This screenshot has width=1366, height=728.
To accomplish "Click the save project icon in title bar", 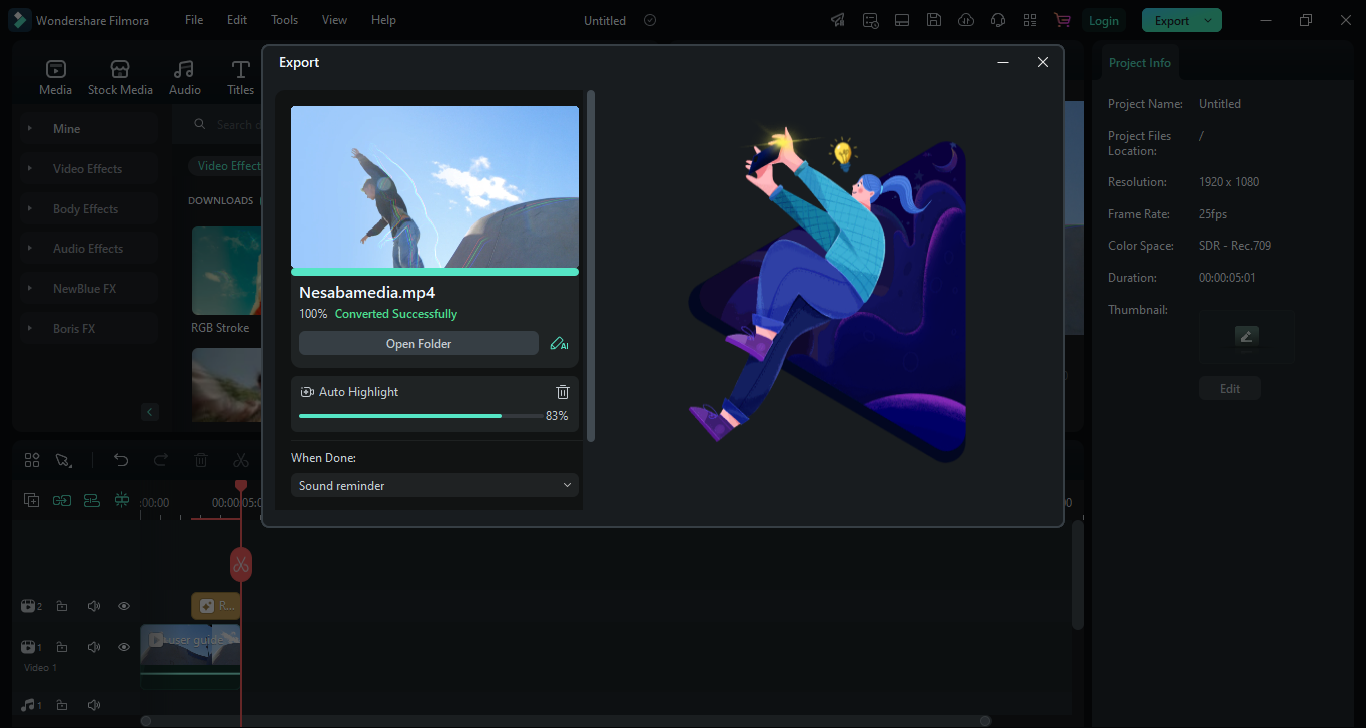I will tap(933, 20).
